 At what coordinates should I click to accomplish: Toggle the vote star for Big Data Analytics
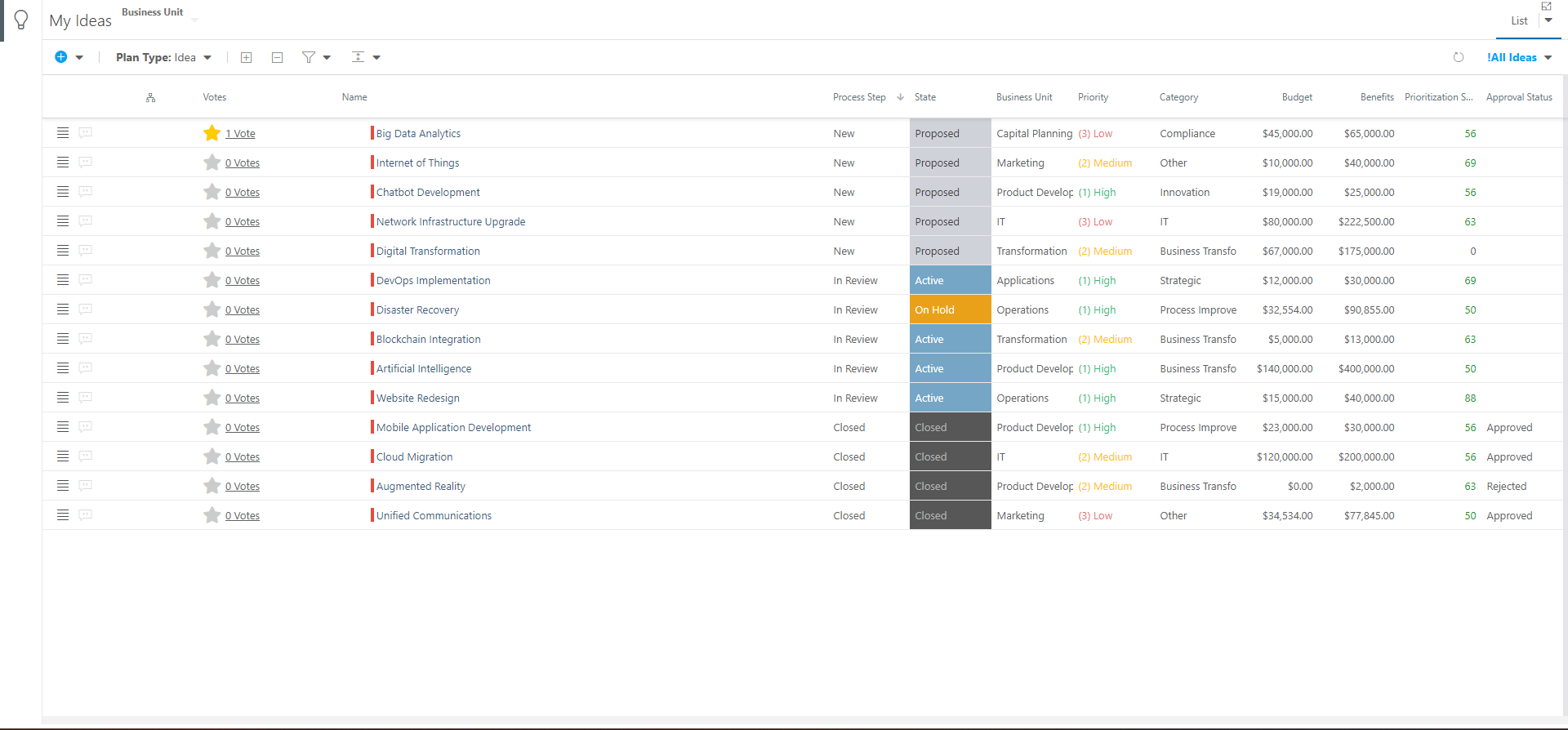click(212, 133)
